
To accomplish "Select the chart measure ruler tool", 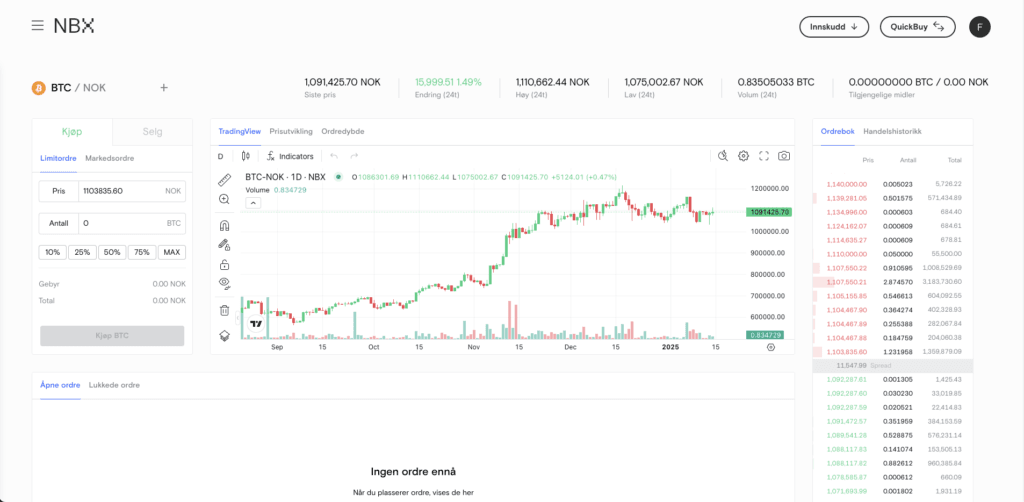I will 224,180.
